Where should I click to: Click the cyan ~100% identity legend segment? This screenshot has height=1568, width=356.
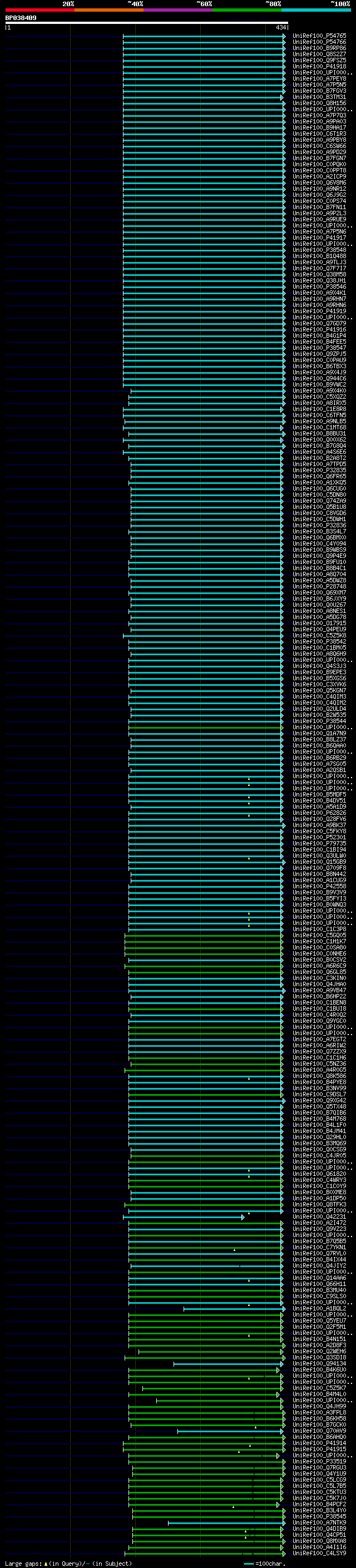[x=316, y=10]
